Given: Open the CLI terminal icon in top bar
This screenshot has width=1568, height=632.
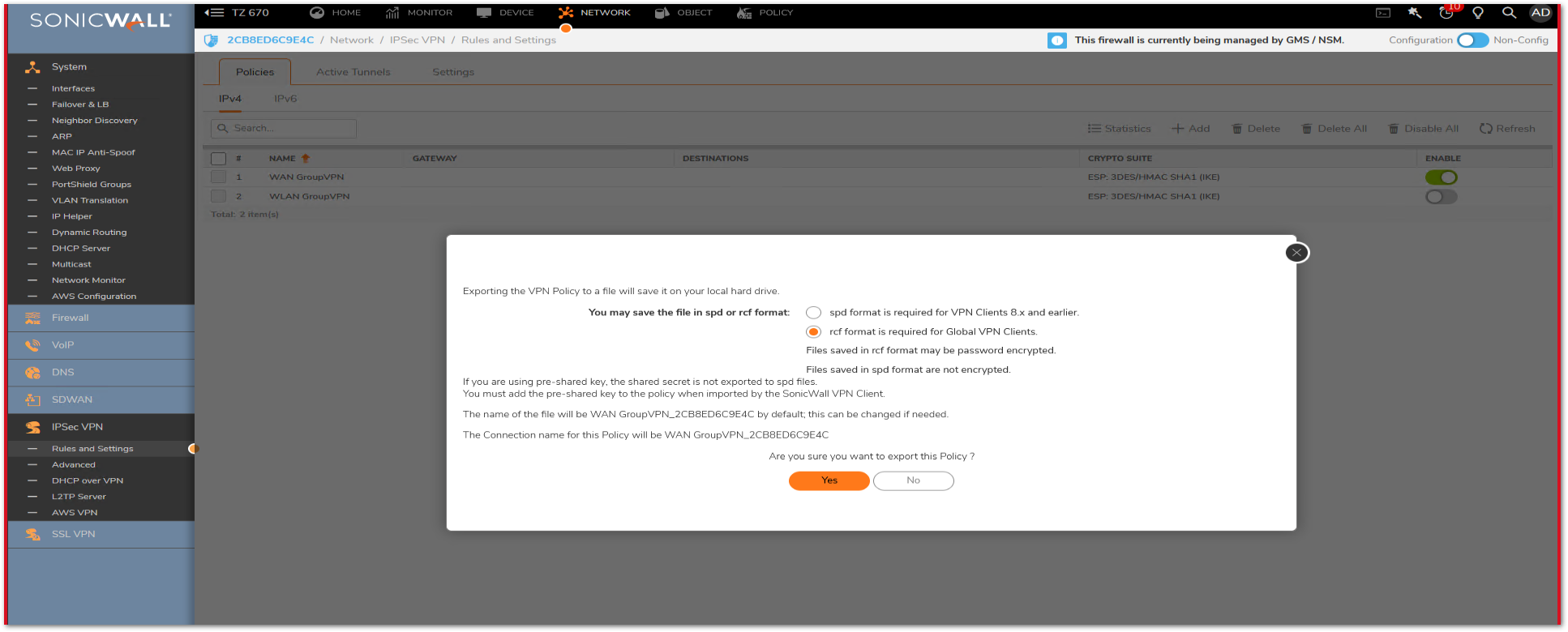Looking at the screenshot, I should click(1383, 13).
